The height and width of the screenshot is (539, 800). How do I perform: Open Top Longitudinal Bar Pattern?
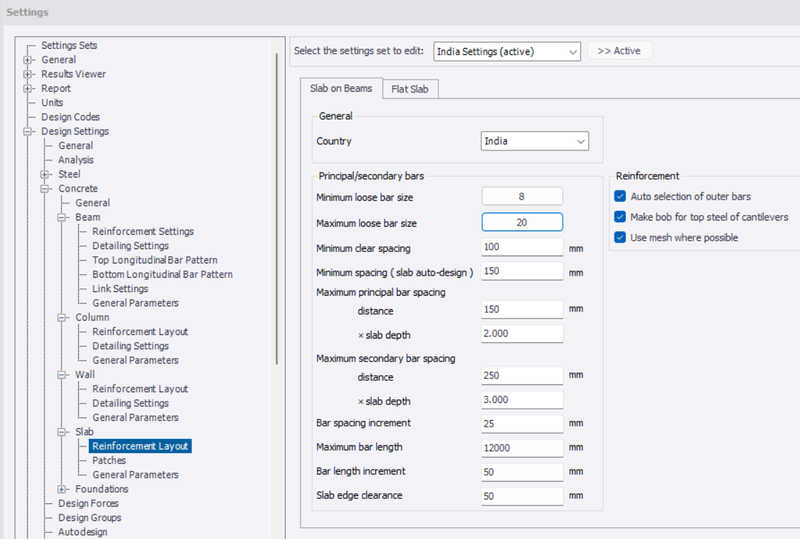(x=155, y=260)
